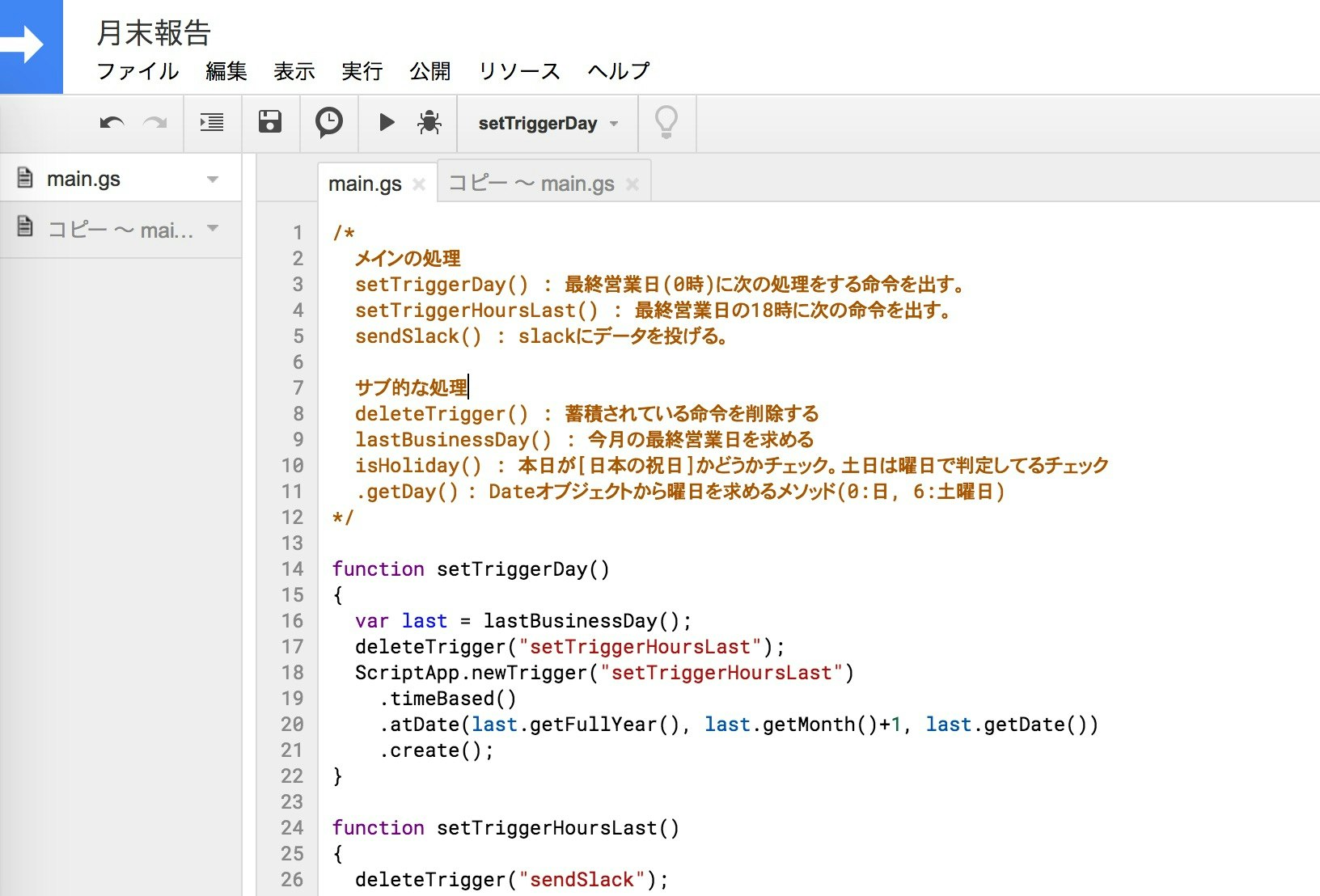Switch to the コピー ～ main.gs editor tab
This screenshot has width=1320, height=896.
[x=531, y=184]
